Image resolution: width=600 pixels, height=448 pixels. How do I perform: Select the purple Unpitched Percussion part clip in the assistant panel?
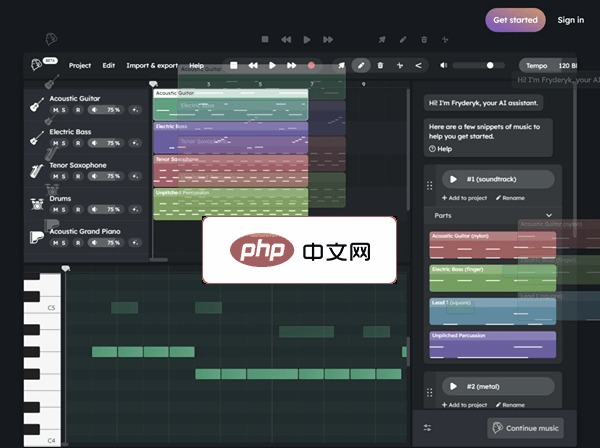[x=492, y=345]
